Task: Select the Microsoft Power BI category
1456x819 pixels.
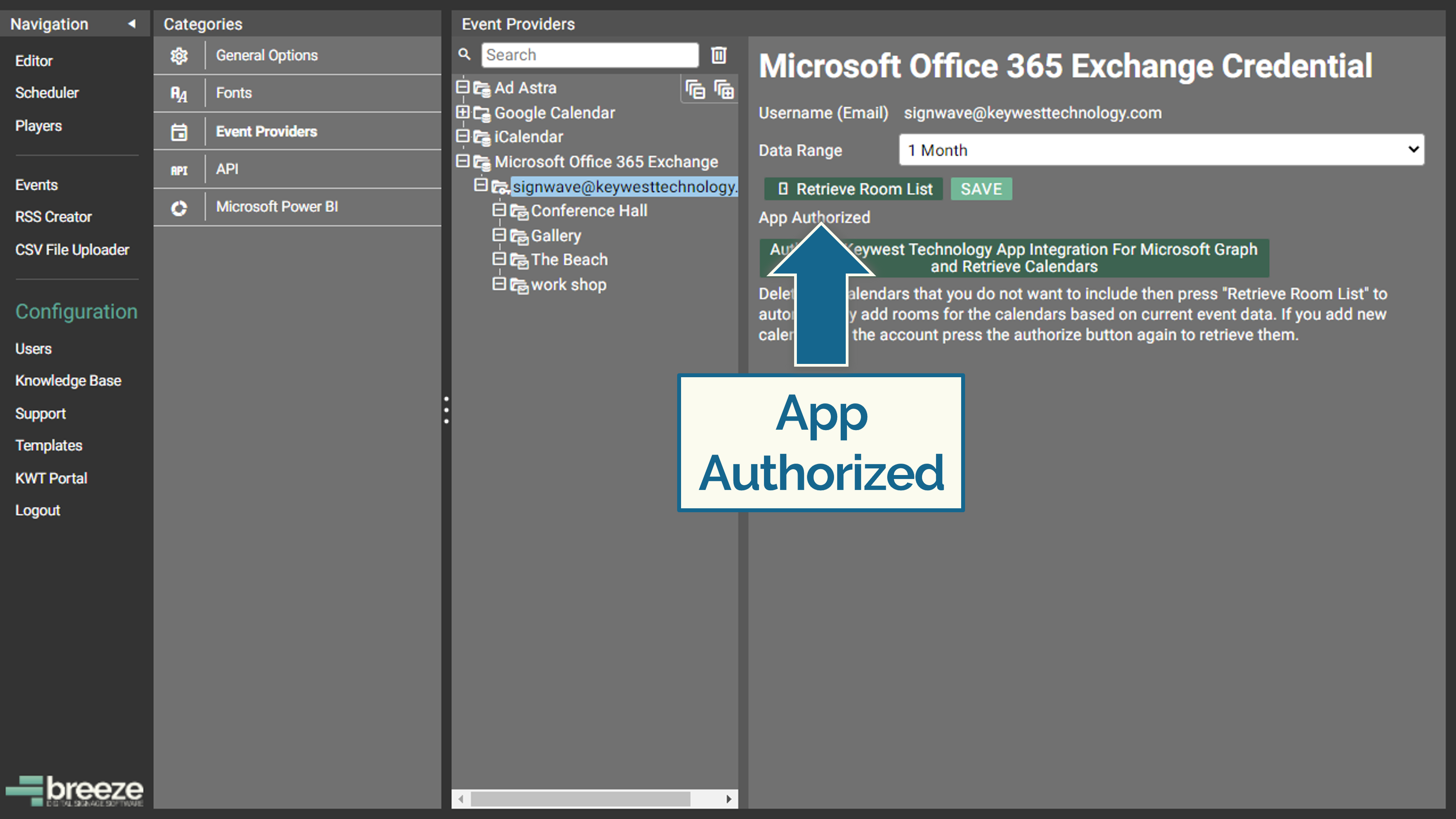Action: pyautogui.click(x=298, y=207)
